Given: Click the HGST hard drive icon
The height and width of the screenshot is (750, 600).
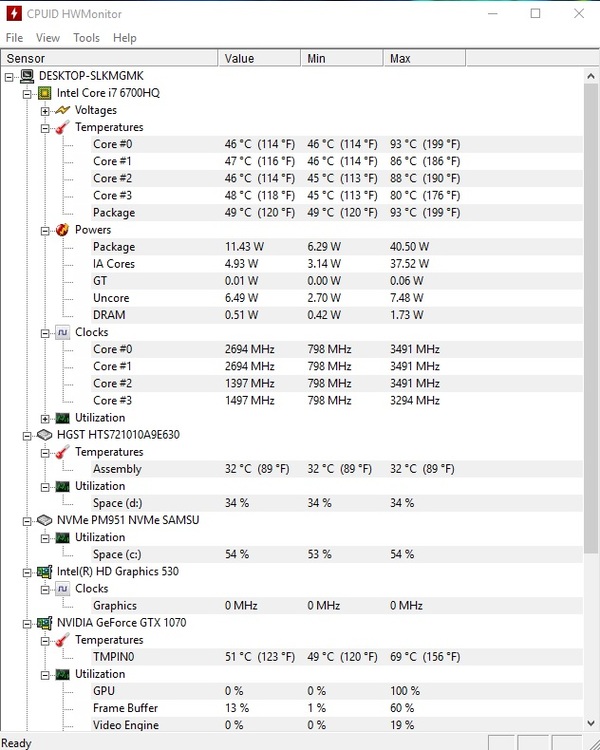Looking at the screenshot, I should point(45,435).
